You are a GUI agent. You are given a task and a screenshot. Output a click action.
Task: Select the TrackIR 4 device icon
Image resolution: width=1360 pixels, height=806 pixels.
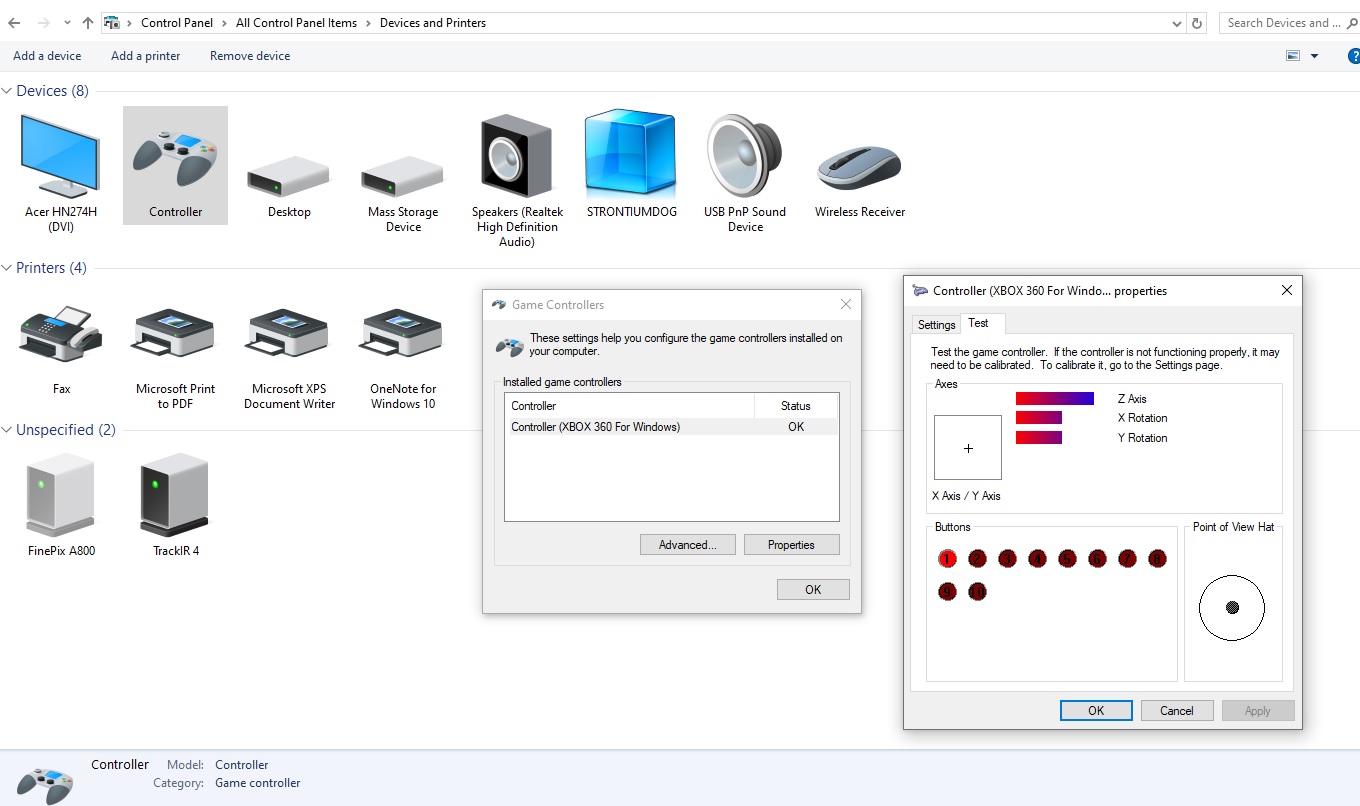coord(175,494)
